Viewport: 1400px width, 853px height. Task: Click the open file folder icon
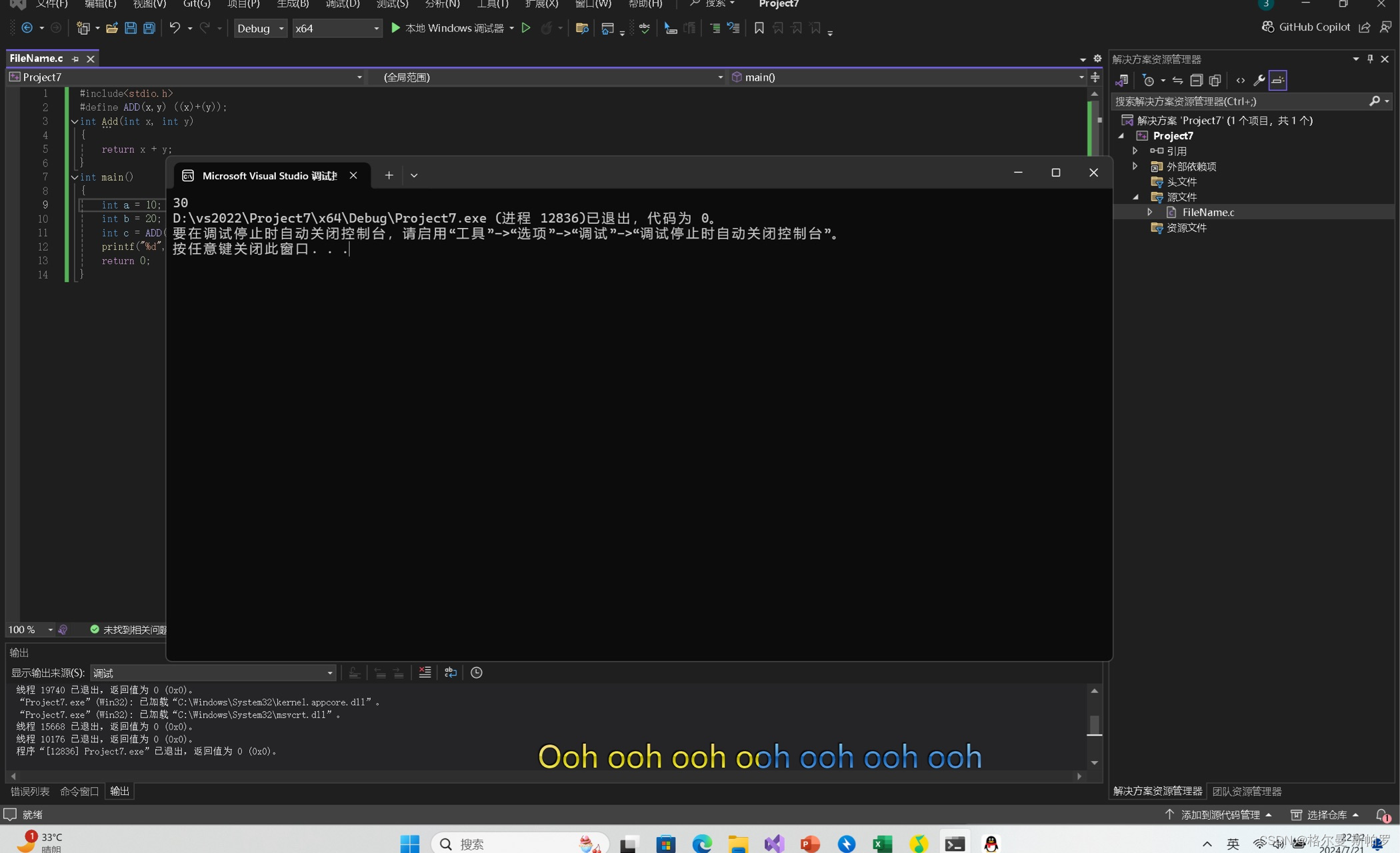point(112,28)
